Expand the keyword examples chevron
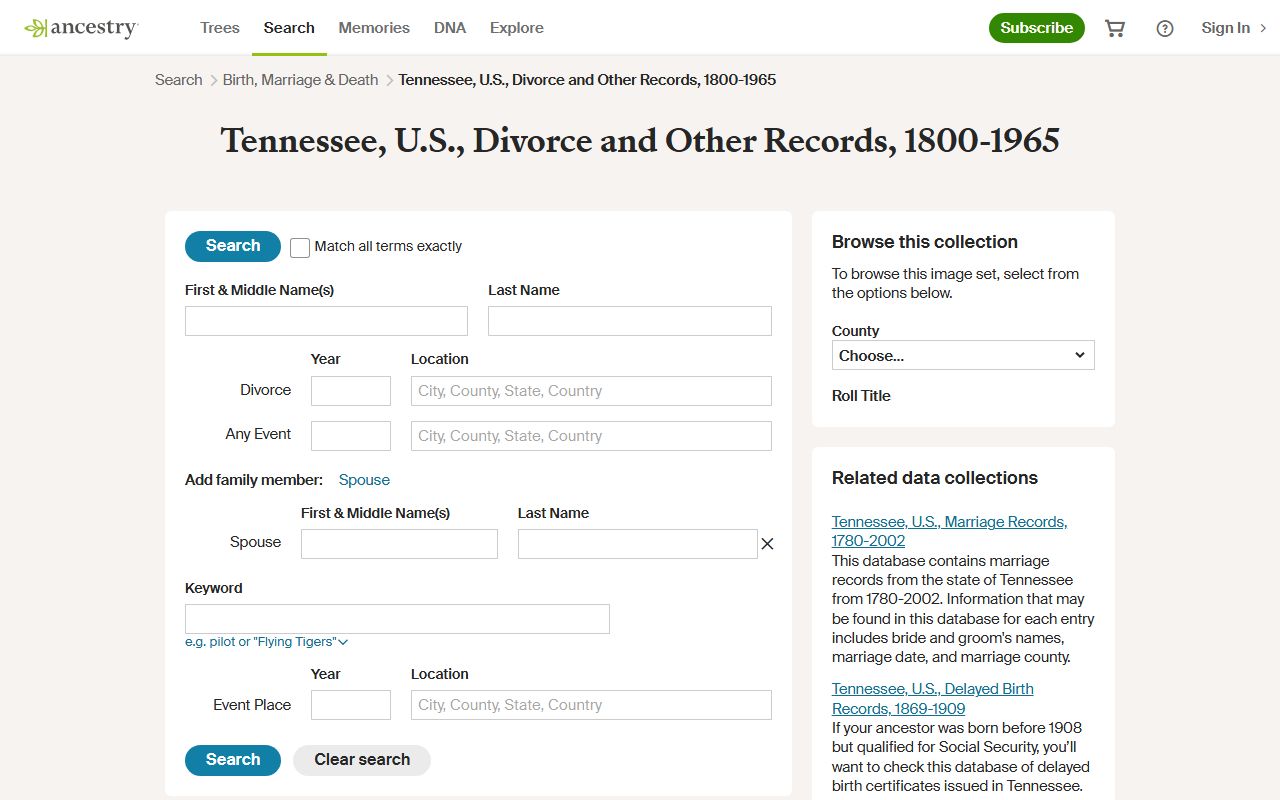Screen dimensions: 1280x800 [x=343, y=642]
